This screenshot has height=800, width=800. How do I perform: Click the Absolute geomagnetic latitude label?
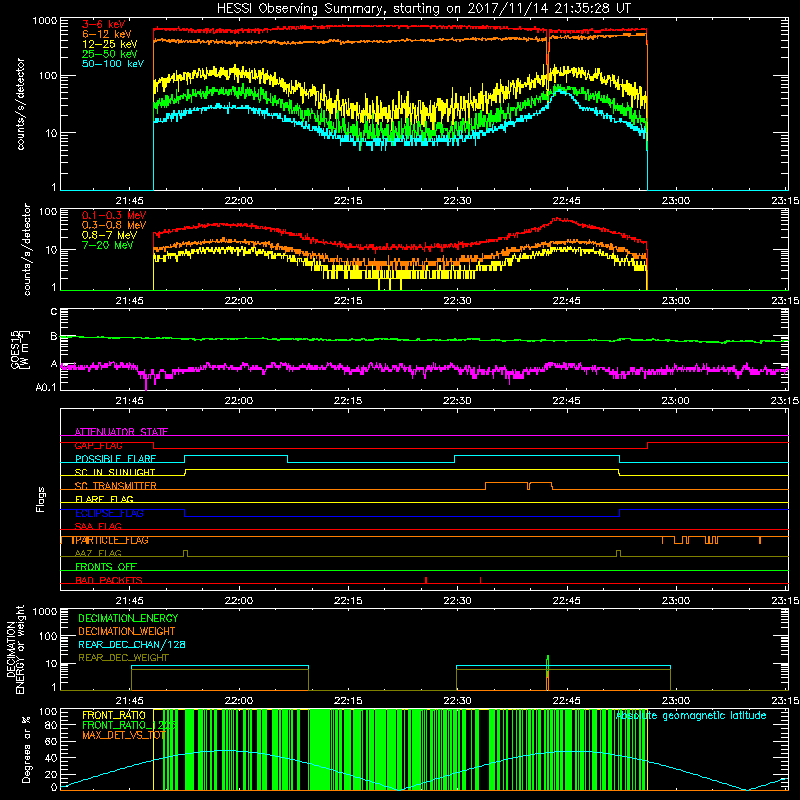point(691,716)
